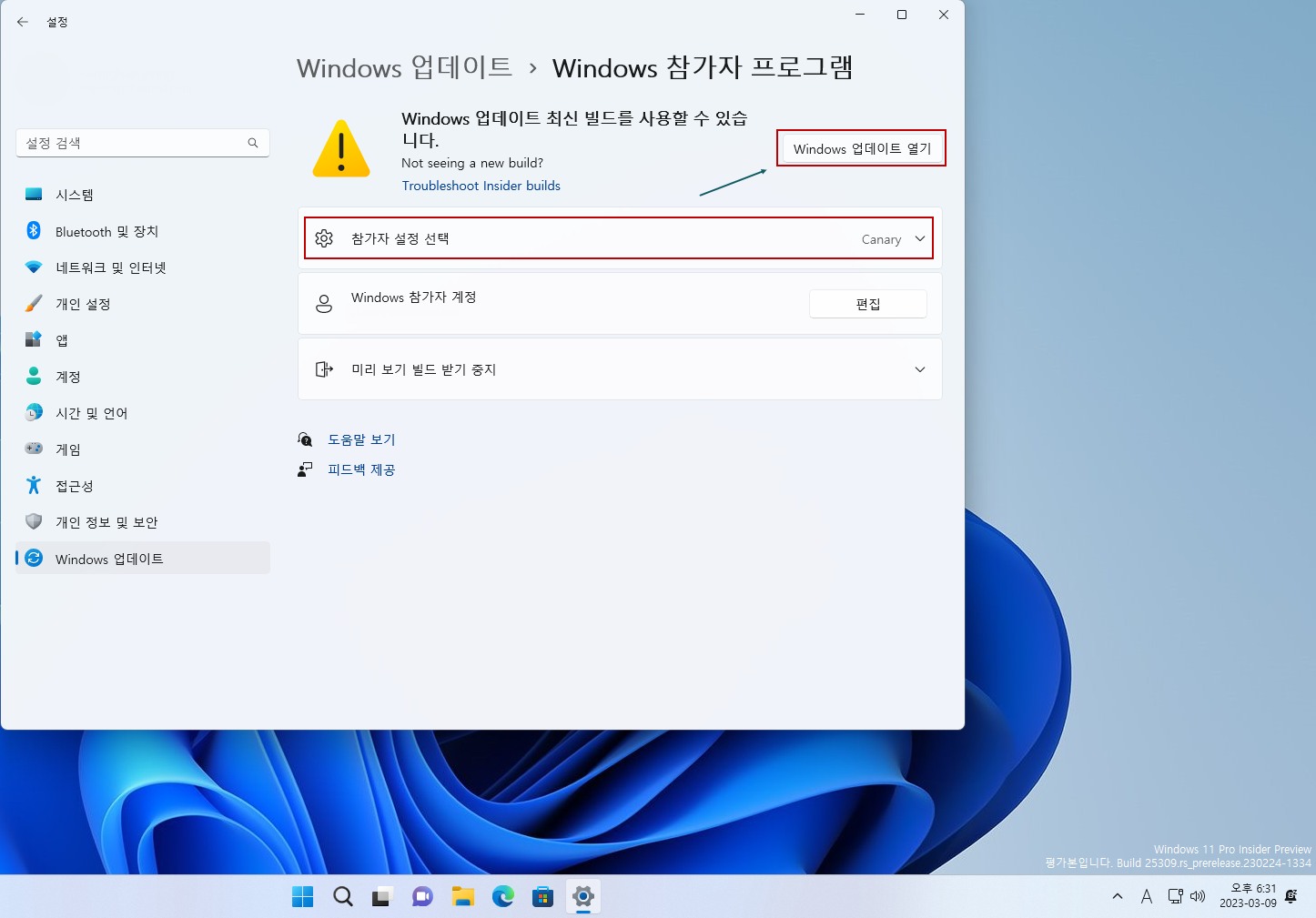Click the System monitor icon in sidebar
1316x918 pixels.
tap(34, 194)
